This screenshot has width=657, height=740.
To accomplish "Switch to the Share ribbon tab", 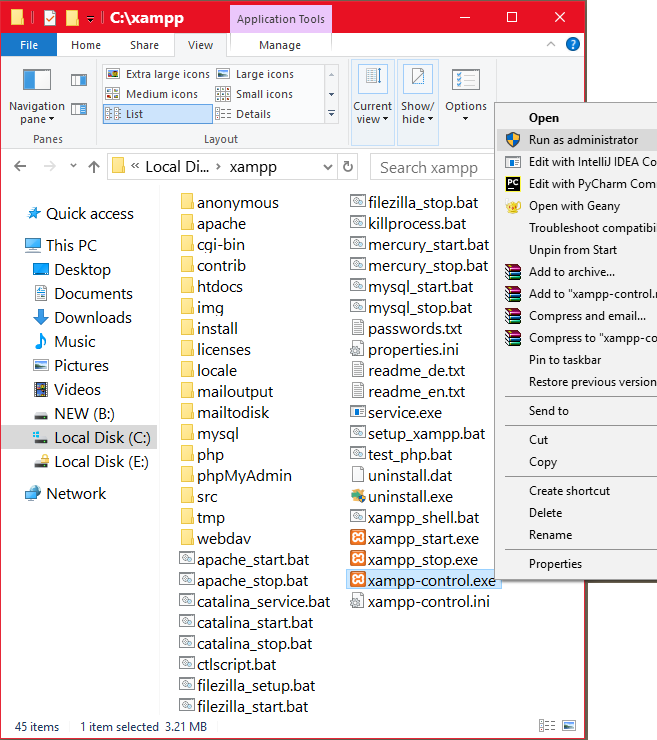I will [x=144, y=45].
